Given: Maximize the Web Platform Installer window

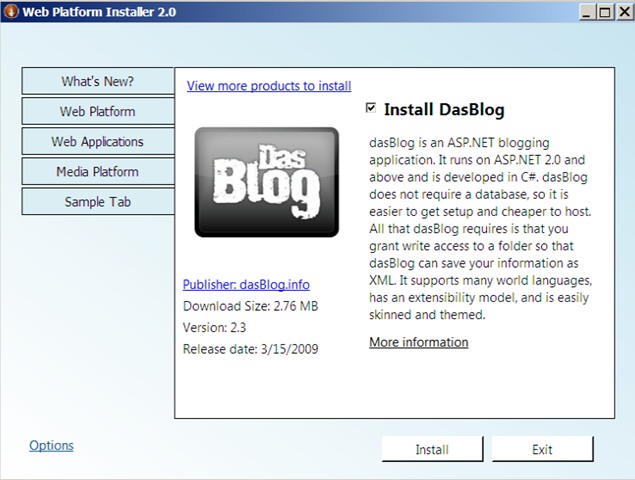Looking at the screenshot, I should [605, 12].
